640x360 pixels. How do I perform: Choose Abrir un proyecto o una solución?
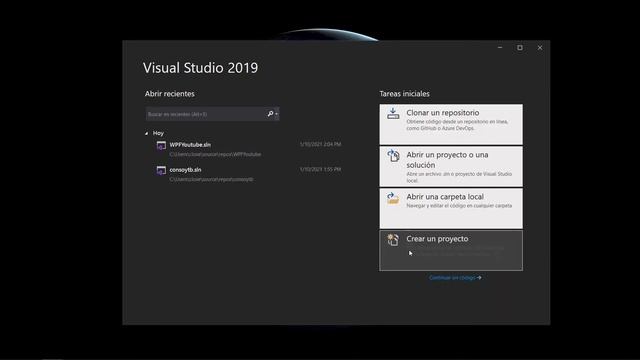pos(451,167)
